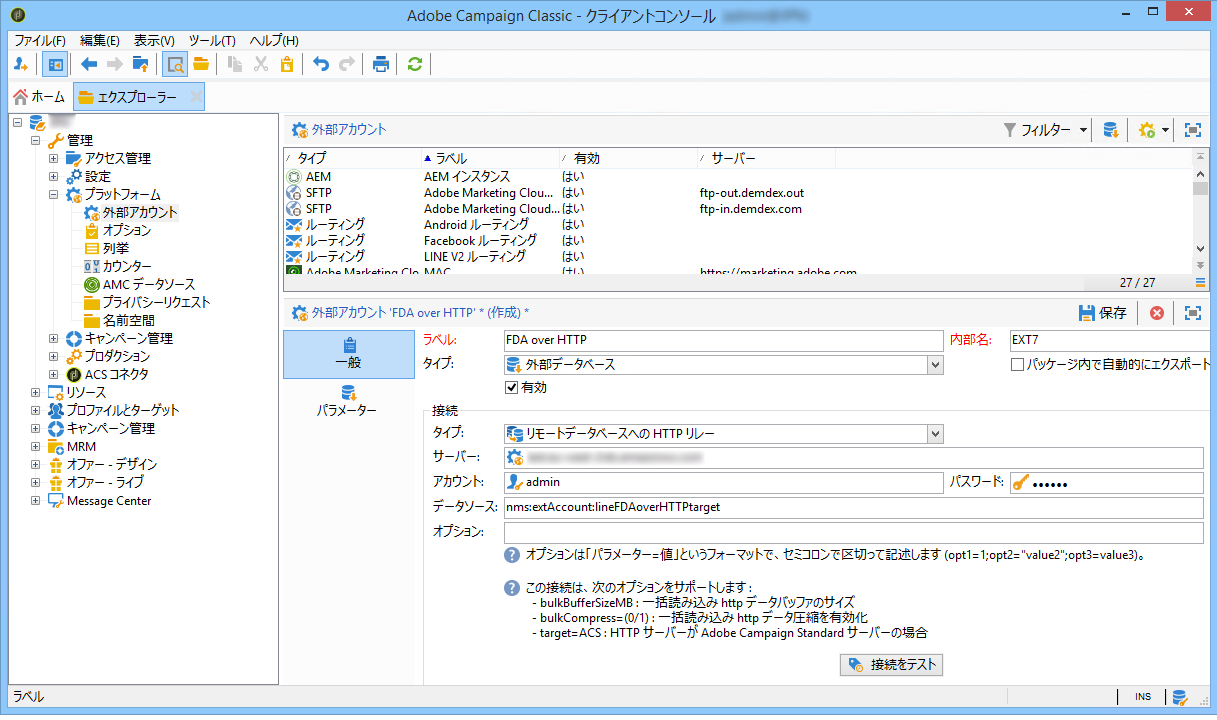1217x720 pixels.
Task: Click the gear actions icon above list
Action: 1146,130
